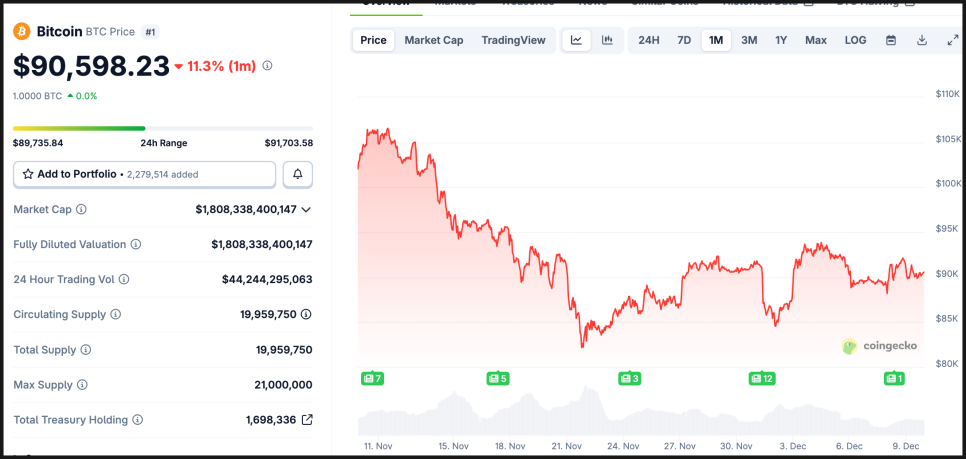The image size is (966, 459).
Task: Click the price alert bell icon
Action: (x=298, y=174)
